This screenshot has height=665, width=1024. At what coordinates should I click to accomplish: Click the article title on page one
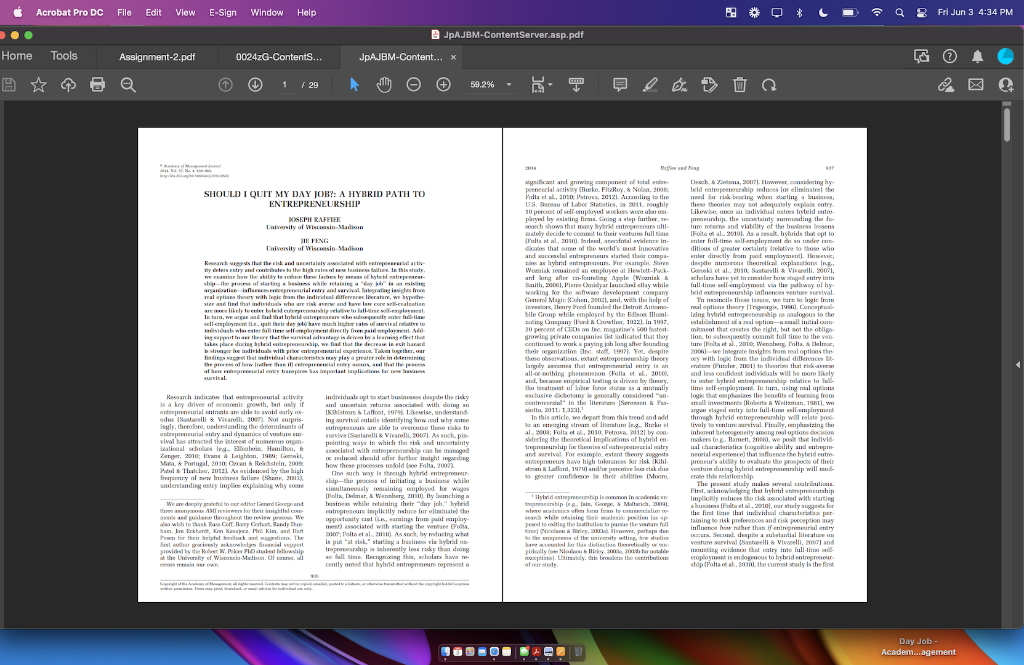314,199
